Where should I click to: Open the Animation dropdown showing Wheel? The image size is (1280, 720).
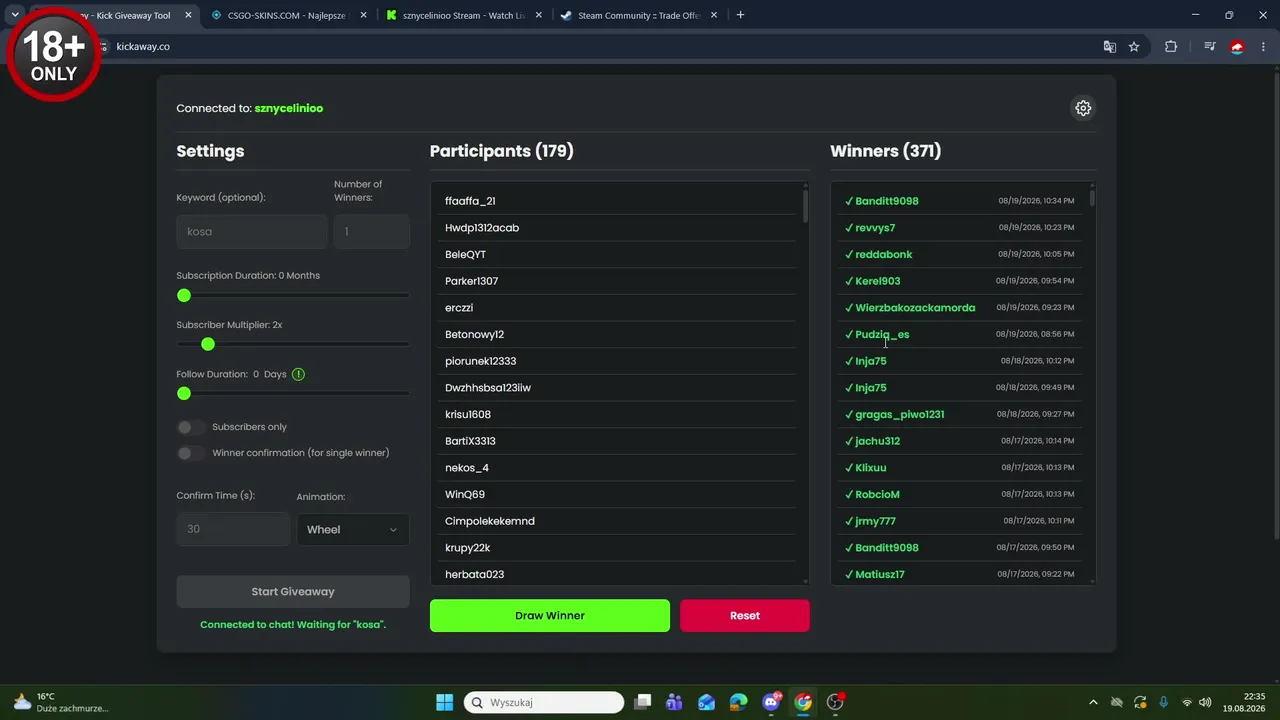353,529
